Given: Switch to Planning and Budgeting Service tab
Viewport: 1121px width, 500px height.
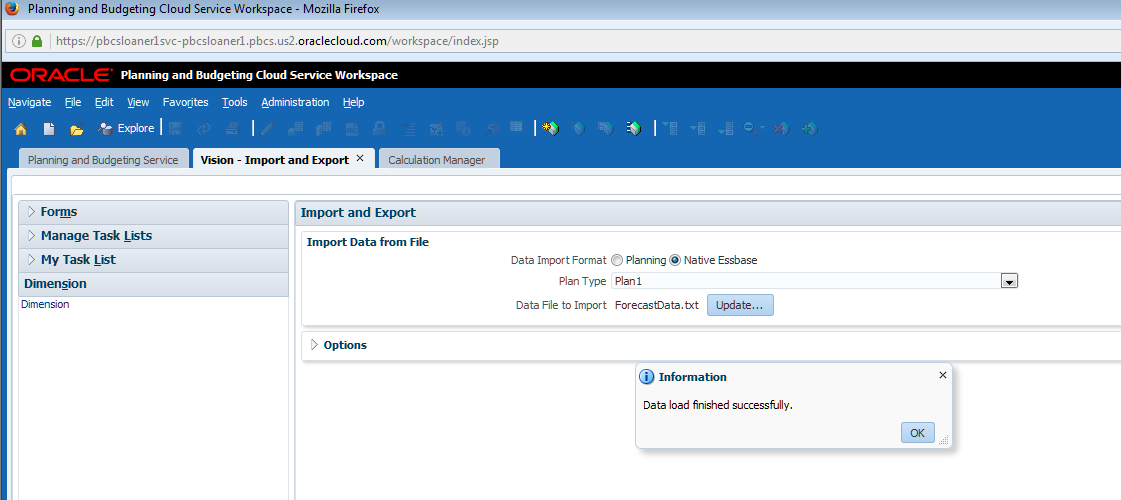Looking at the screenshot, I should (x=103, y=160).
